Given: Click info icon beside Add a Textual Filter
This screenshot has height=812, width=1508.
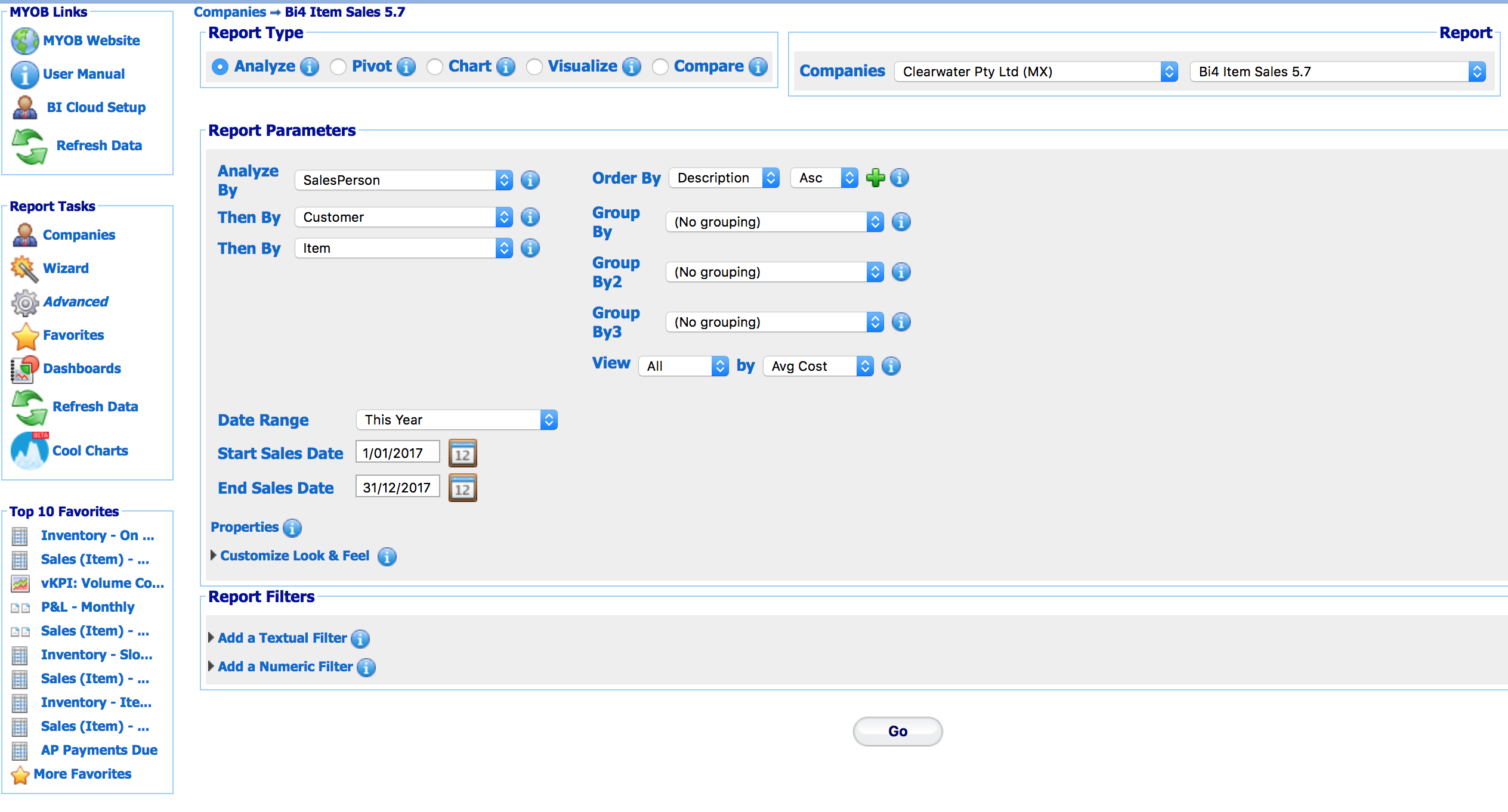Looking at the screenshot, I should coord(360,639).
